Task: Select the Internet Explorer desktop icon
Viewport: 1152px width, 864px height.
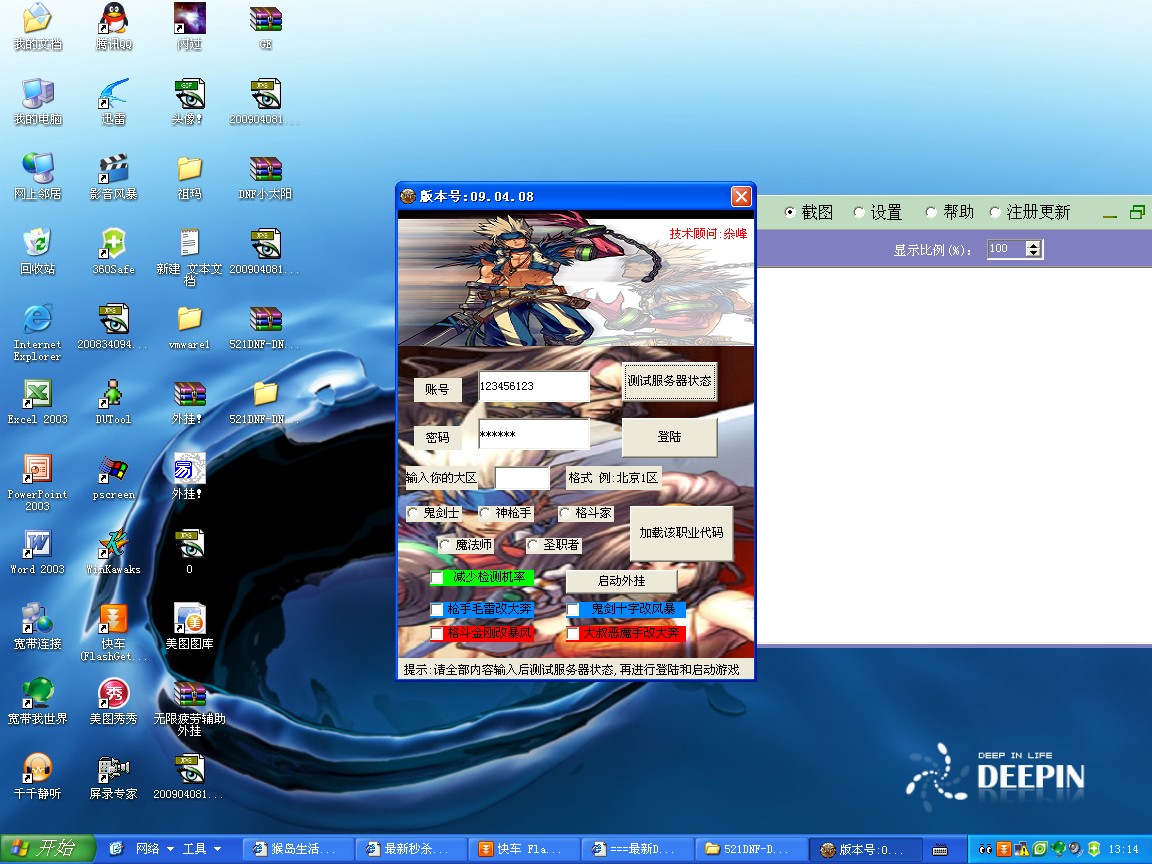Action: click(37, 331)
